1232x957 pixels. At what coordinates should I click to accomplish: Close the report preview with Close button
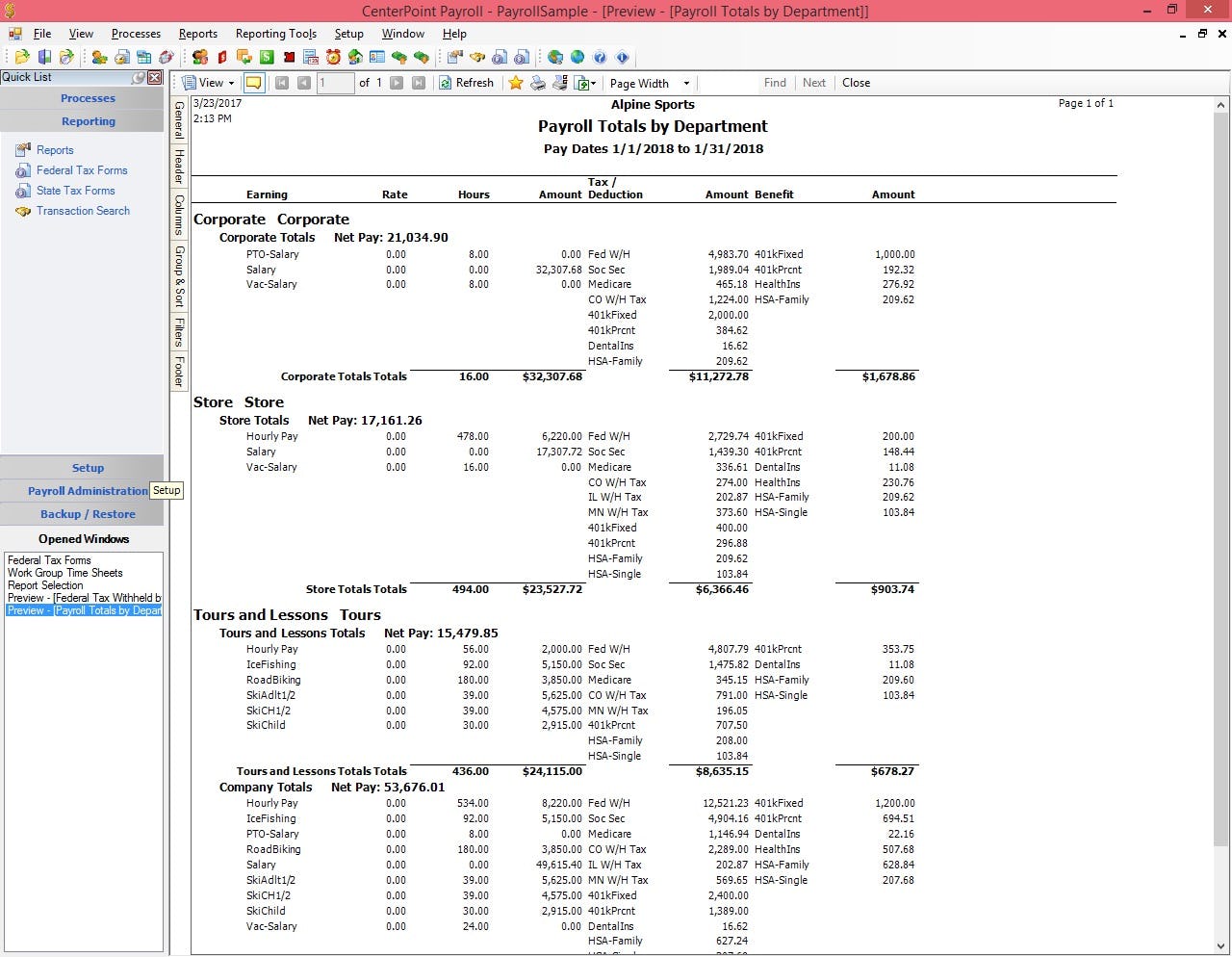coord(856,83)
